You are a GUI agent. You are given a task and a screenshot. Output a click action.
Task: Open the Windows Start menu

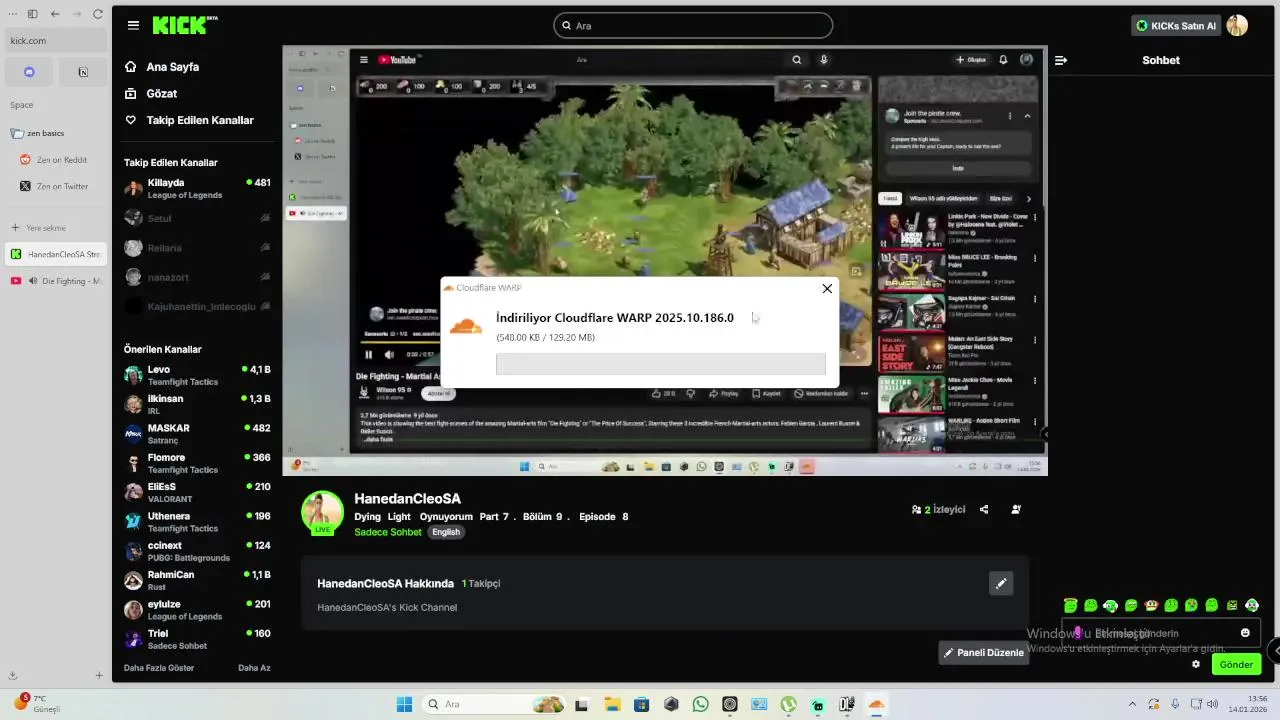click(x=405, y=704)
